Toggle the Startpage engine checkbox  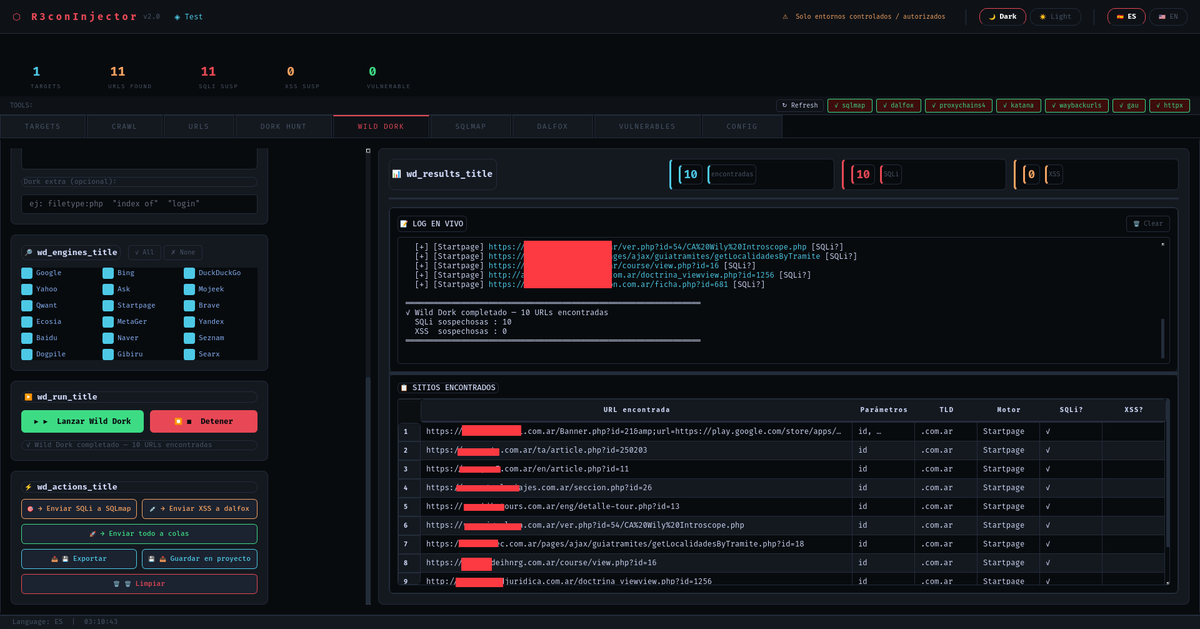coord(108,305)
